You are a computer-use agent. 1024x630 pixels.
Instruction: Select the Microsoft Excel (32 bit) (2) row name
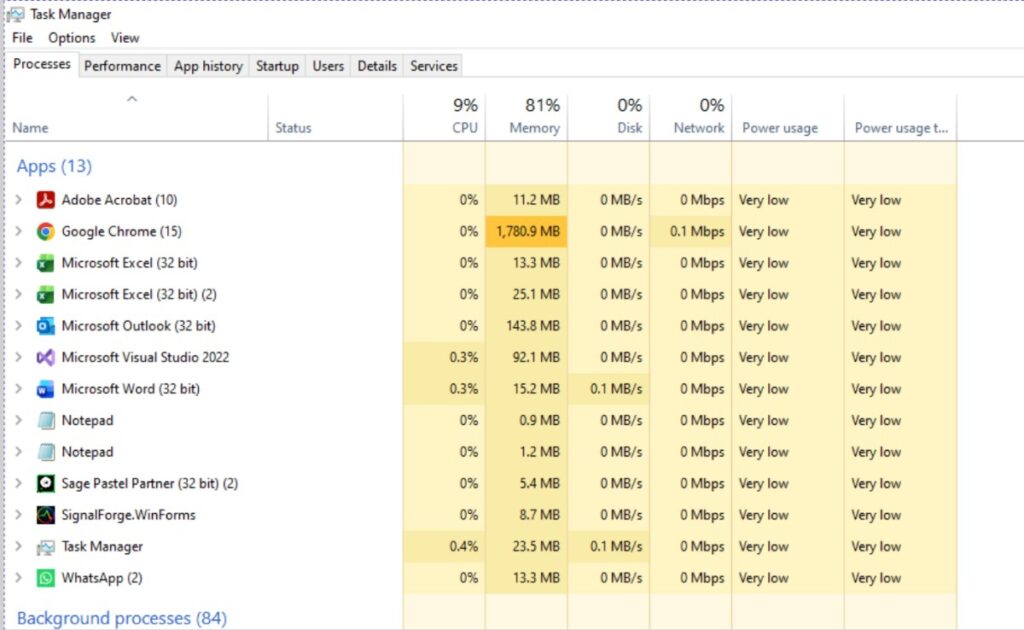click(139, 294)
